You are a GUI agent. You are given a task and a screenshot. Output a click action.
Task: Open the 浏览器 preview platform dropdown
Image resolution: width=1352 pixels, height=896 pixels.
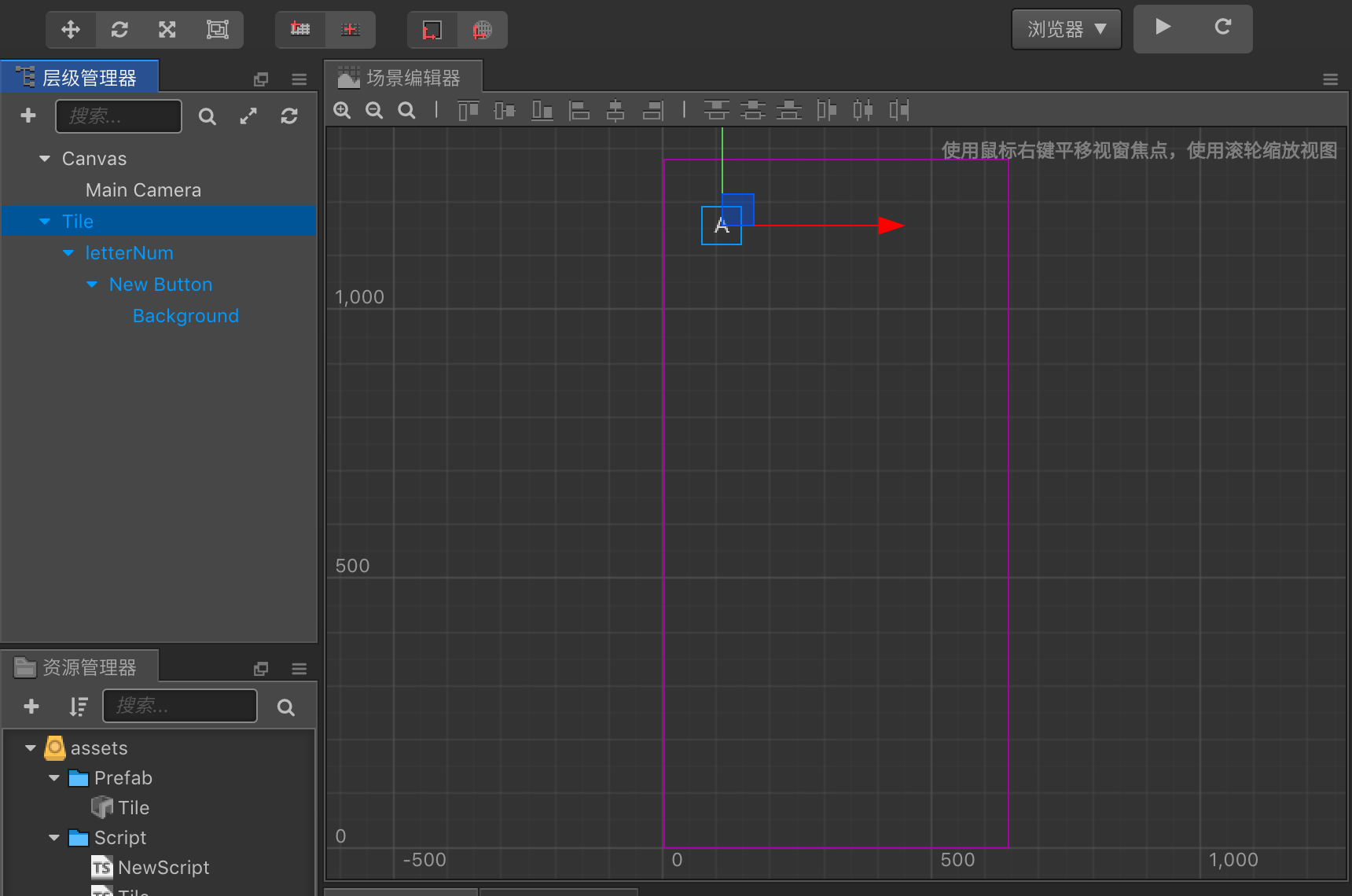pos(1066,29)
